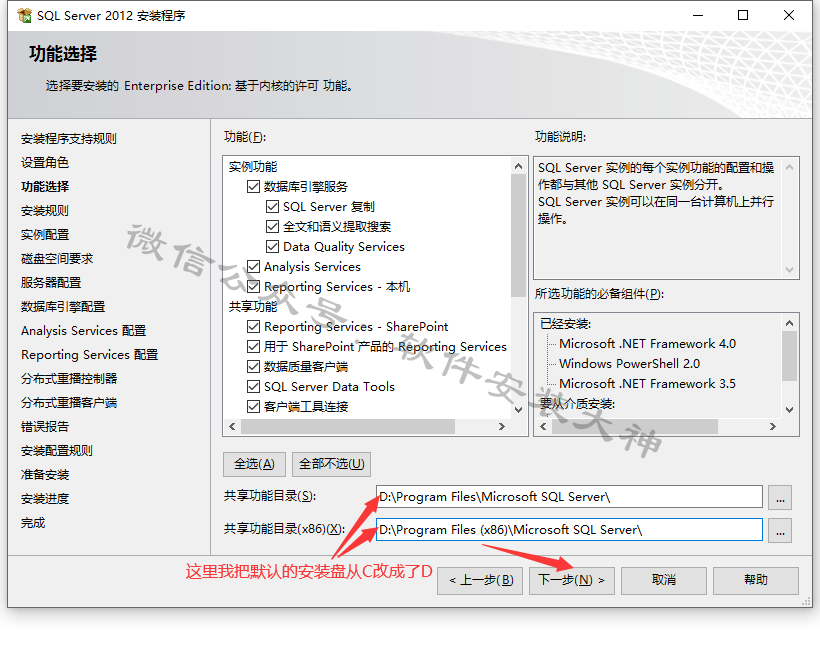Click 全选(A) button

tap(254, 464)
